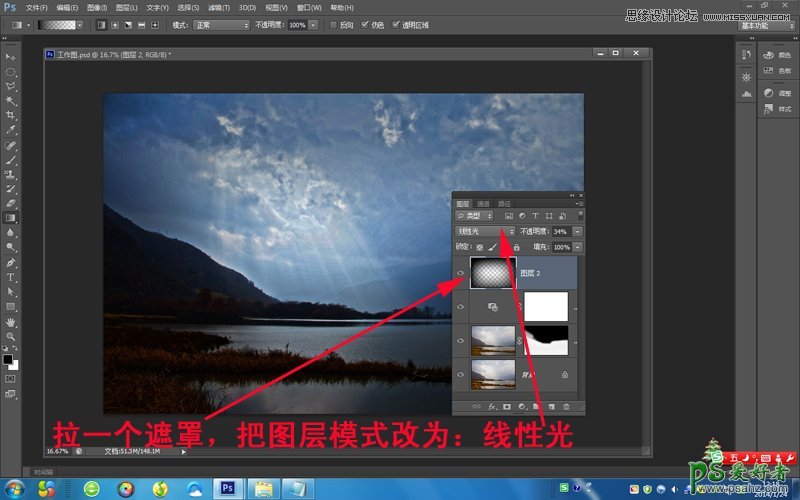Viewport: 800px width, 500px height.
Task: Select the Crop tool in toolbar
Action: tap(11, 115)
